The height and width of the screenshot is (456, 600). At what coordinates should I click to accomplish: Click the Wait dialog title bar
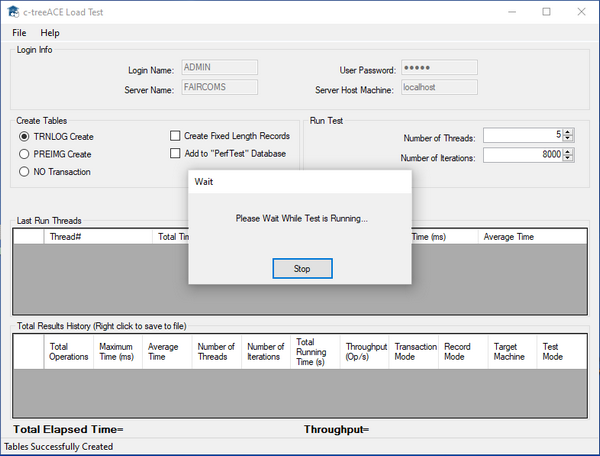click(x=300, y=182)
